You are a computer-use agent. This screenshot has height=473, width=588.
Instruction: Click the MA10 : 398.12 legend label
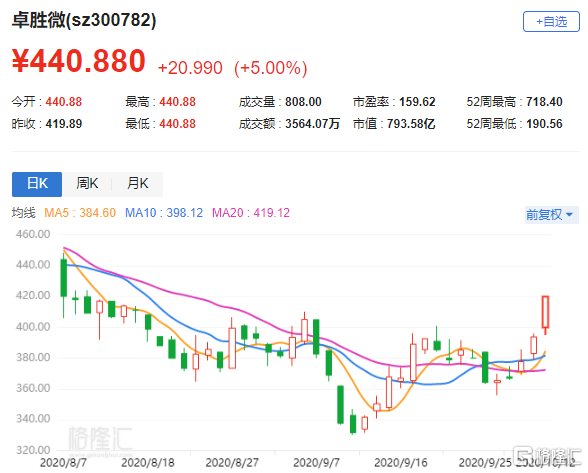pyautogui.click(x=164, y=213)
